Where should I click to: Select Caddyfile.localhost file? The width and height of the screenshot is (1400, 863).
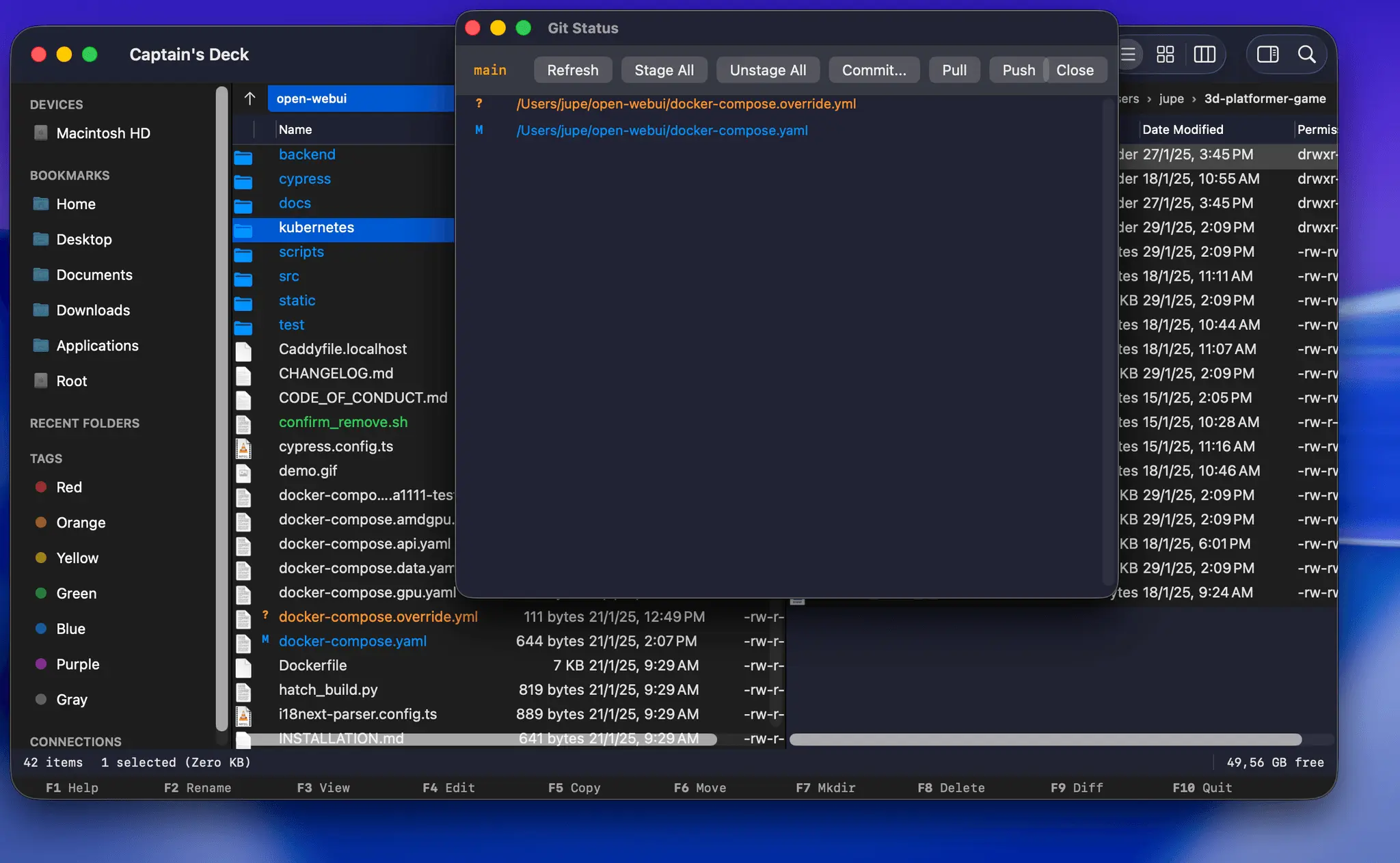click(342, 349)
